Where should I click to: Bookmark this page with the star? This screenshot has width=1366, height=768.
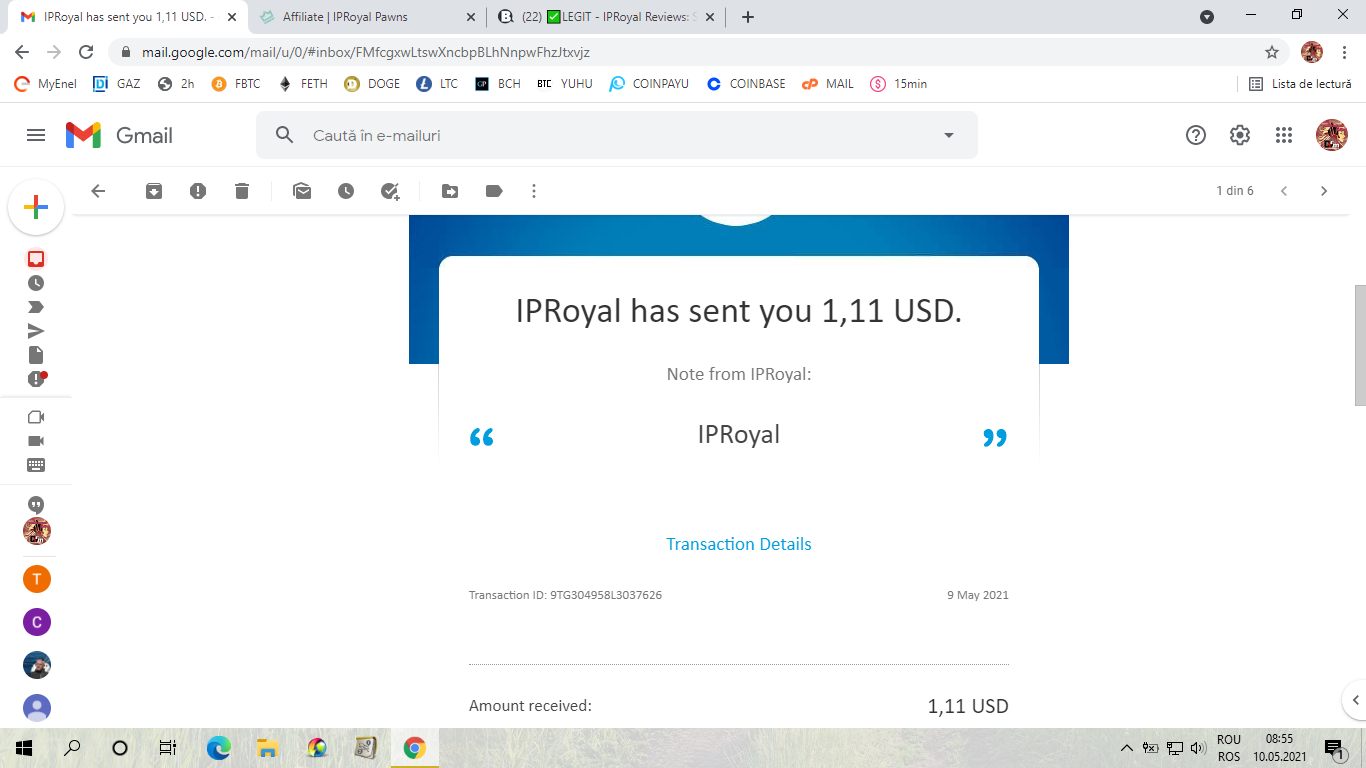pyautogui.click(x=1272, y=52)
